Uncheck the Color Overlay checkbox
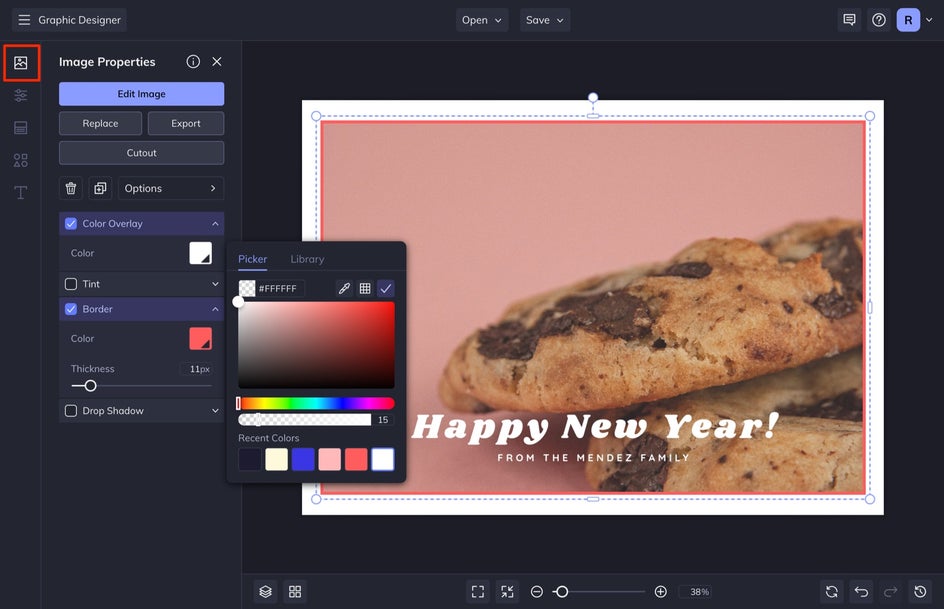This screenshot has height=609, width=944. pyautogui.click(x=71, y=223)
